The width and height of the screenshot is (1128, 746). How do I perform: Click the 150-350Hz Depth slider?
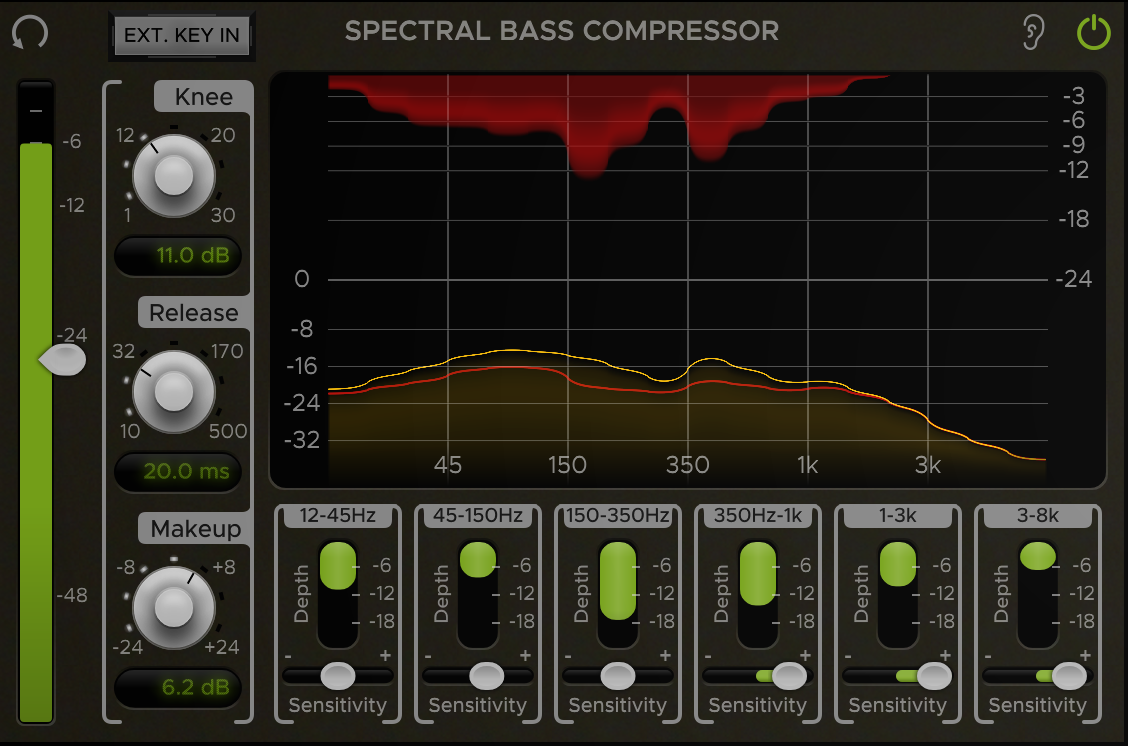click(x=617, y=593)
